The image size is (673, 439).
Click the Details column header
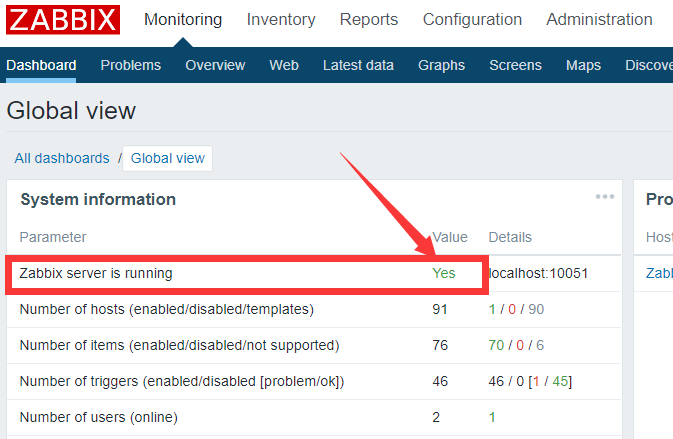(x=510, y=237)
